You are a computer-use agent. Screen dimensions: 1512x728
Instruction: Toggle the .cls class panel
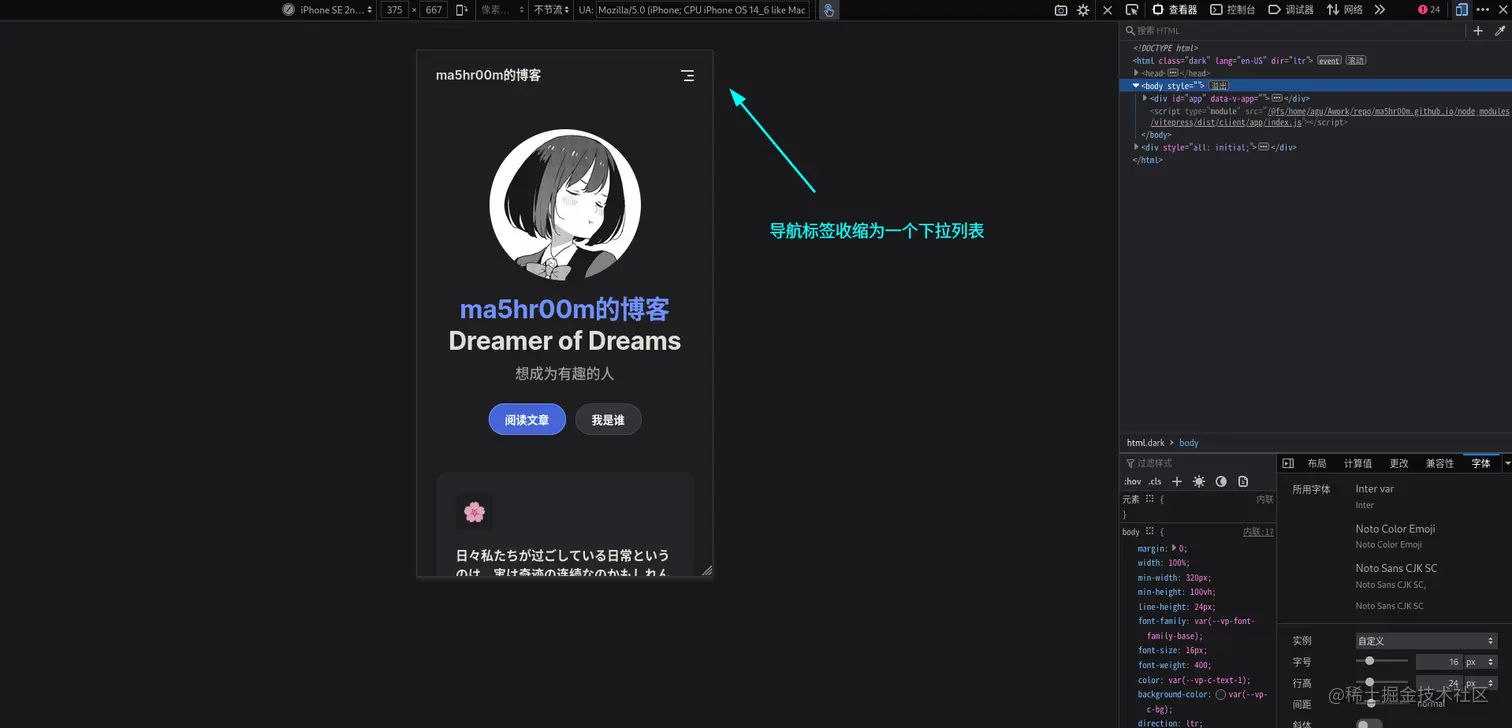1155,482
